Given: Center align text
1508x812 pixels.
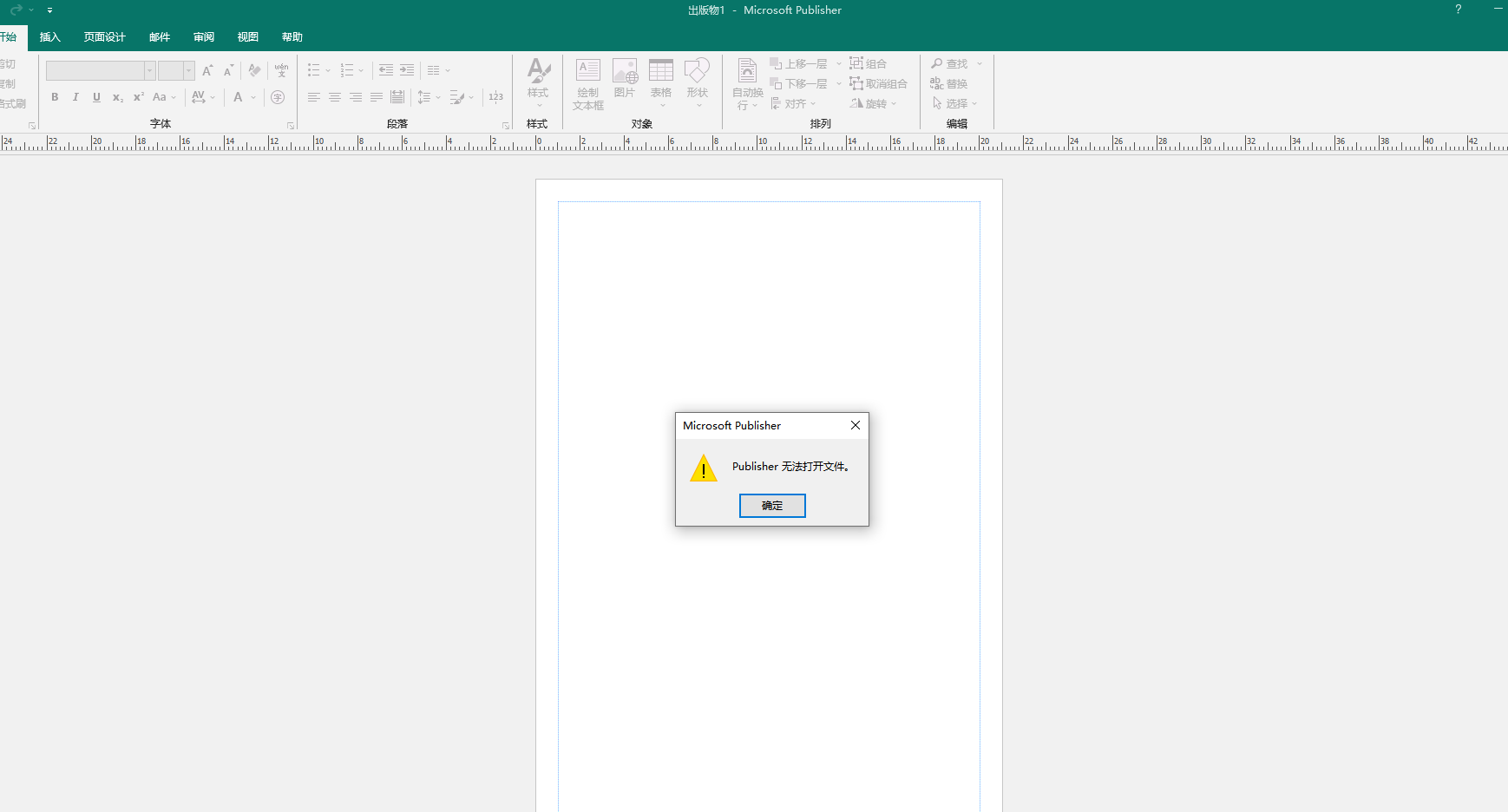Looking at the screenshot, I should pos(335,97).
